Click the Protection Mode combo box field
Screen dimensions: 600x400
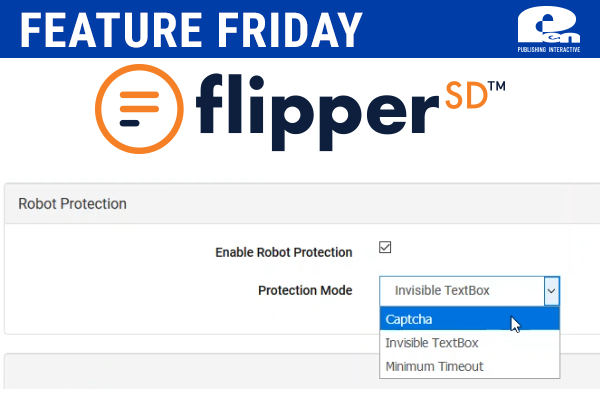[x=470, y=291]
